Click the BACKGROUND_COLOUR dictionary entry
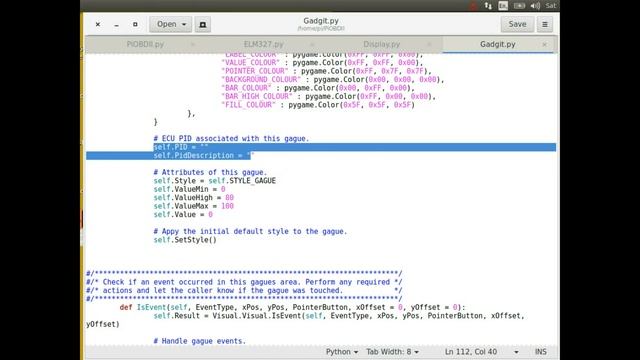The height and width of the screenshot is (360, 640). [333, 80]
